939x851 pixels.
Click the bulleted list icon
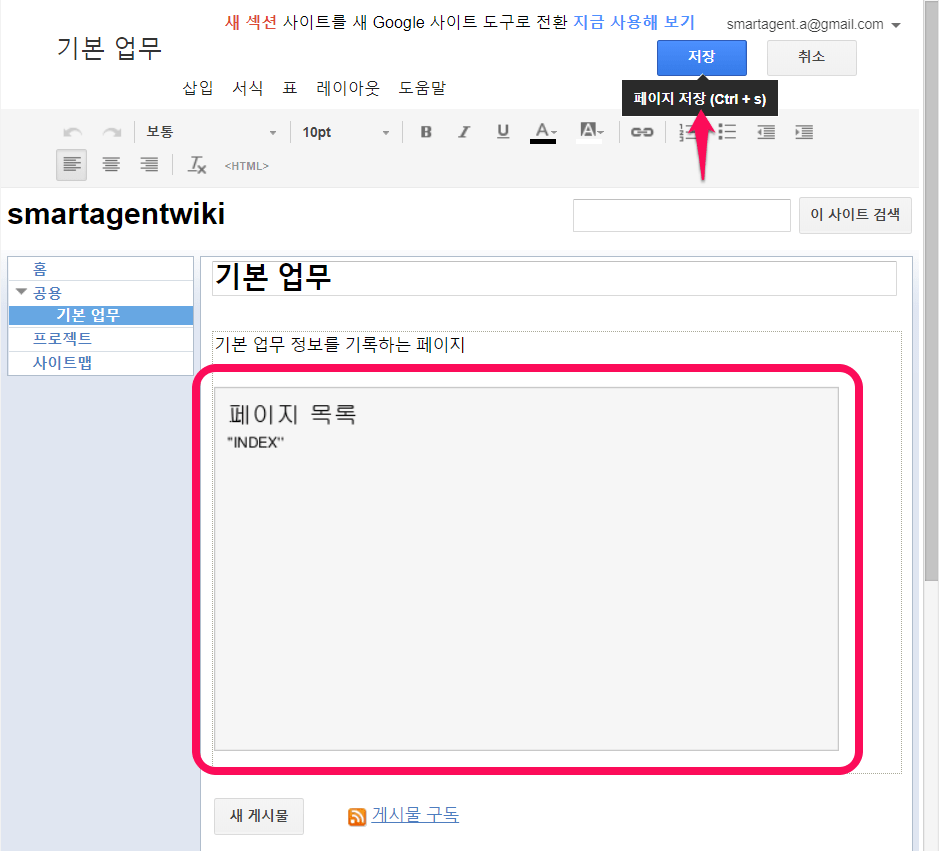coord(728,132)
